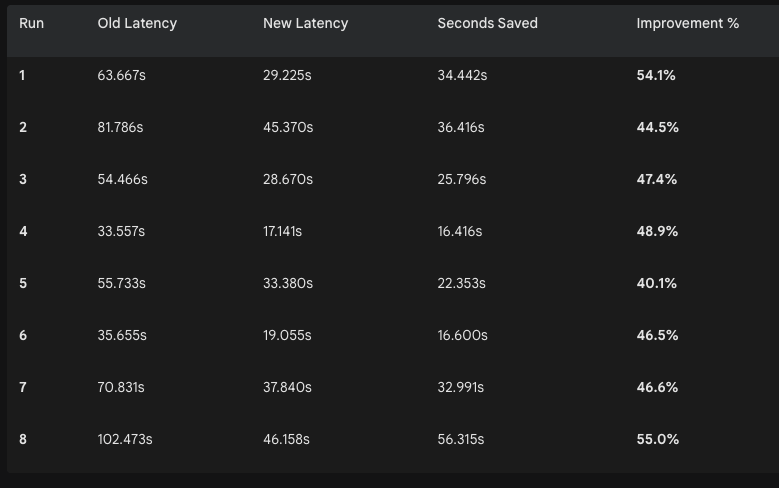This screenshot has width=779, height=488.
Task: Click the 54.1% improvement value
Action: (656, 75)
